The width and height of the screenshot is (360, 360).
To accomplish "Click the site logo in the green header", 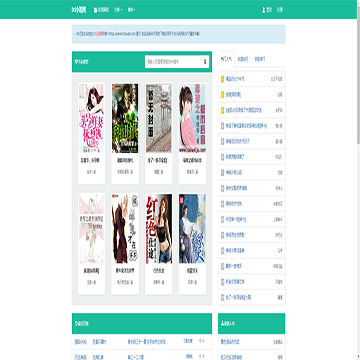I will [79, 10].
